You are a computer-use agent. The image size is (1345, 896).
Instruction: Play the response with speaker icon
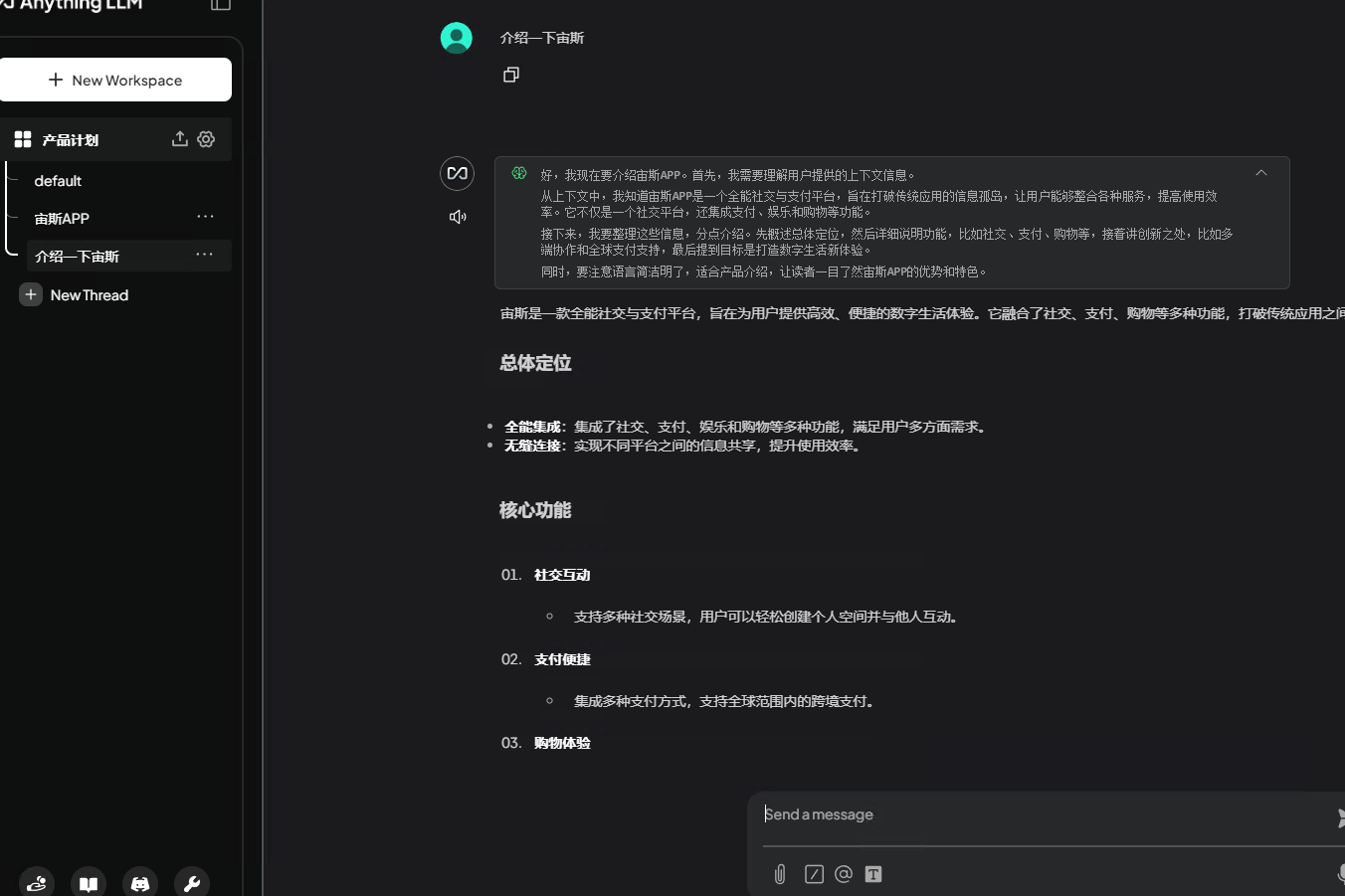pos(458,217)
